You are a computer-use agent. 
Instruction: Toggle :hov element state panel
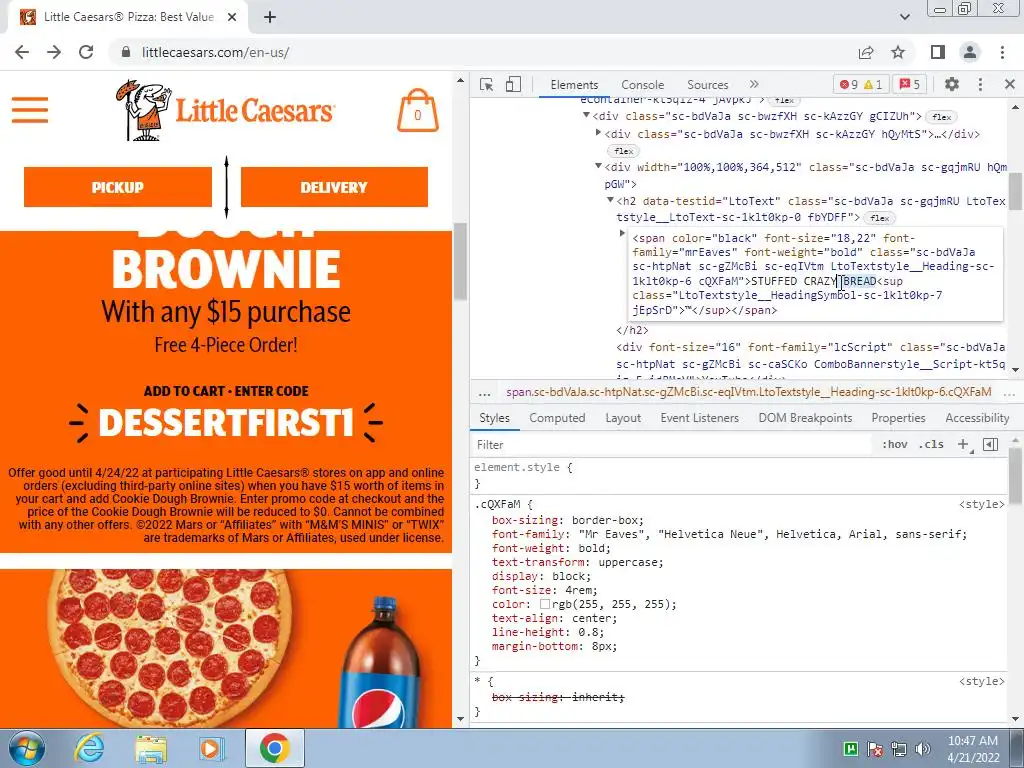(895, 444)
